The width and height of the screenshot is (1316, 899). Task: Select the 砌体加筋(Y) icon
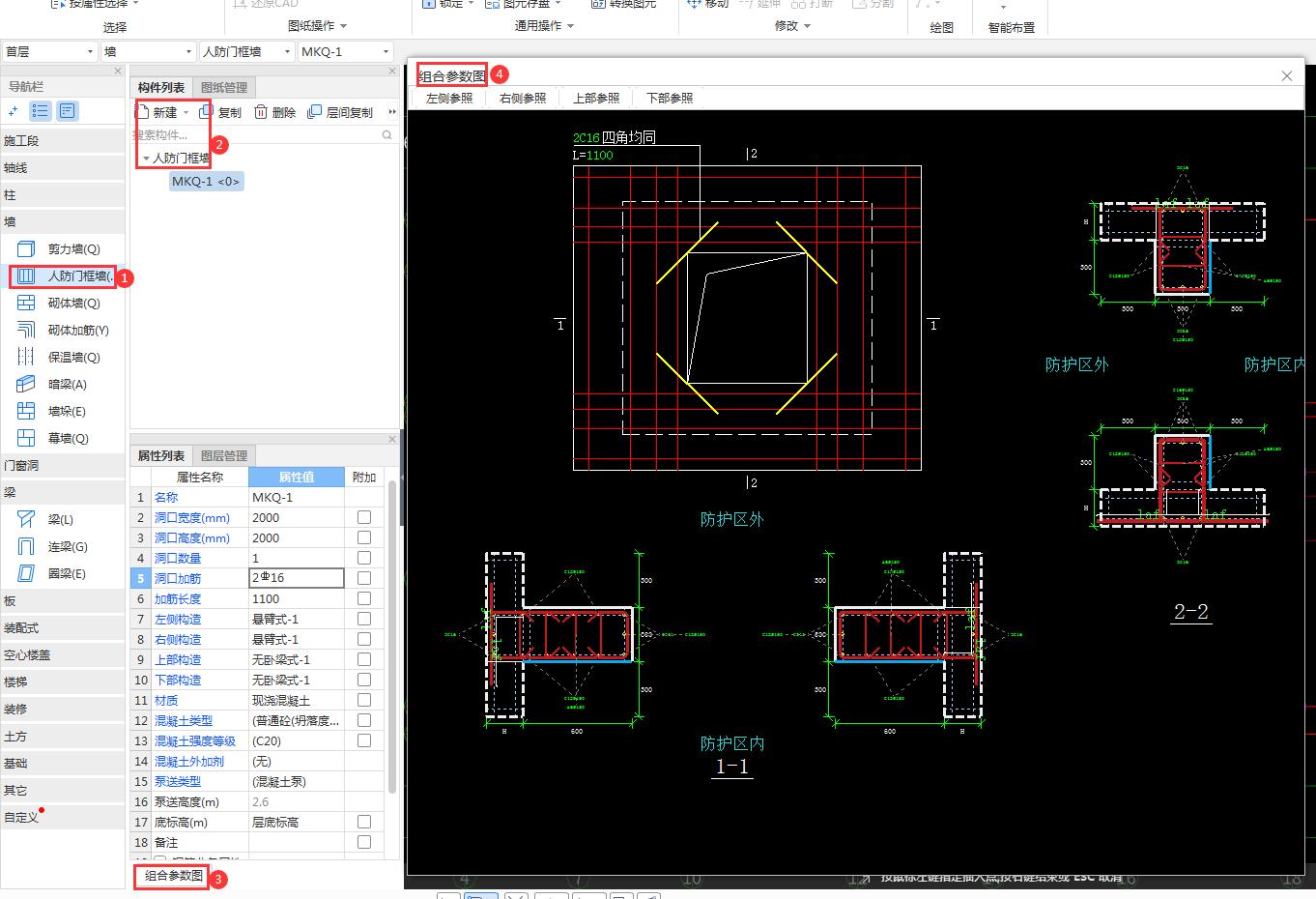pyautogui.click(x=26, y=331)
